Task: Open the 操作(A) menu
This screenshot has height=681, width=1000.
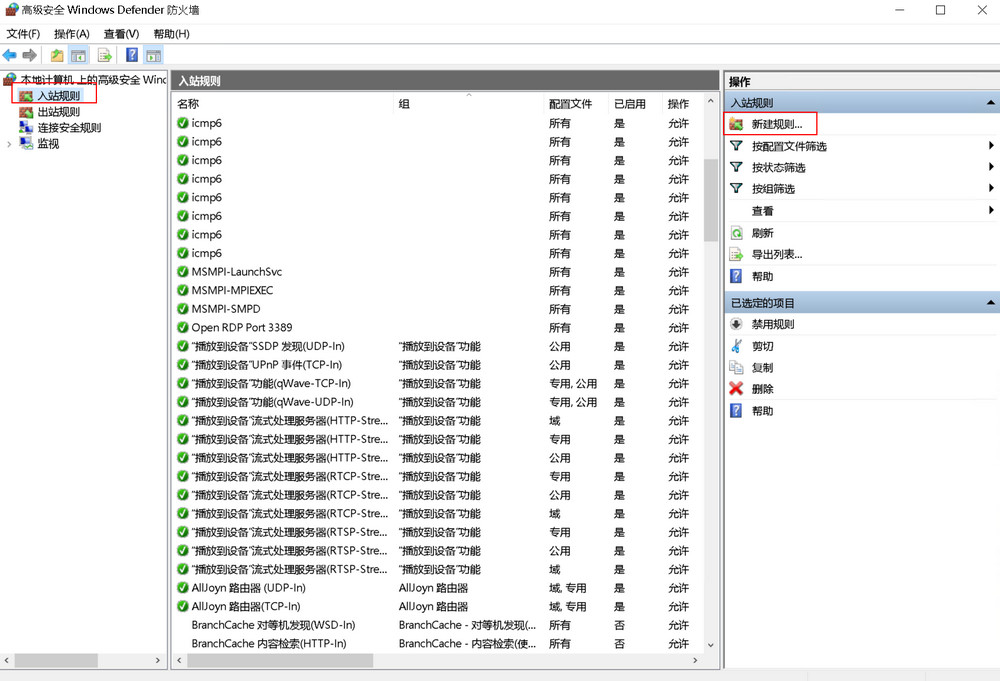Action: point(71,34)
